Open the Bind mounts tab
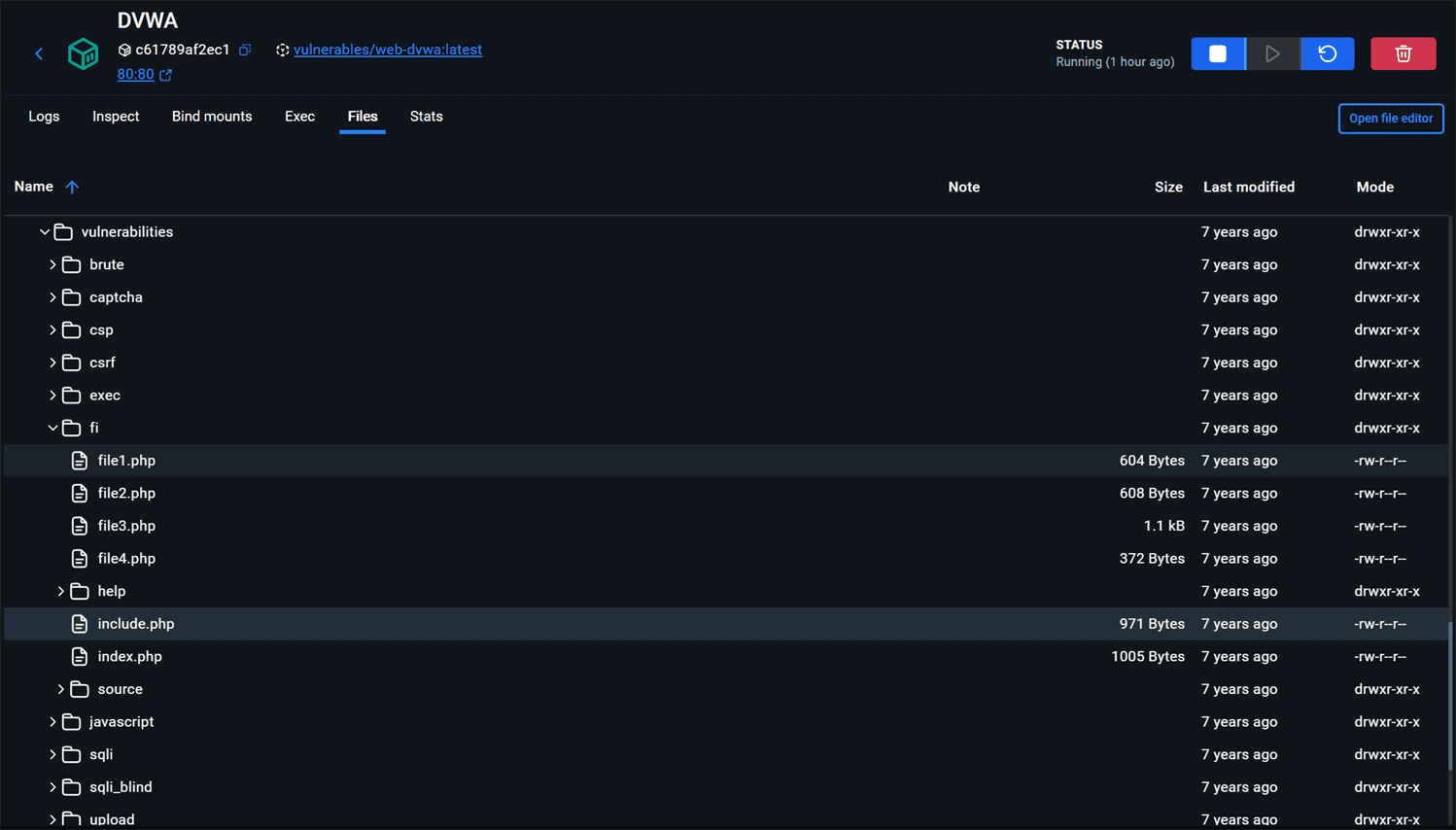 click(212, 117)
